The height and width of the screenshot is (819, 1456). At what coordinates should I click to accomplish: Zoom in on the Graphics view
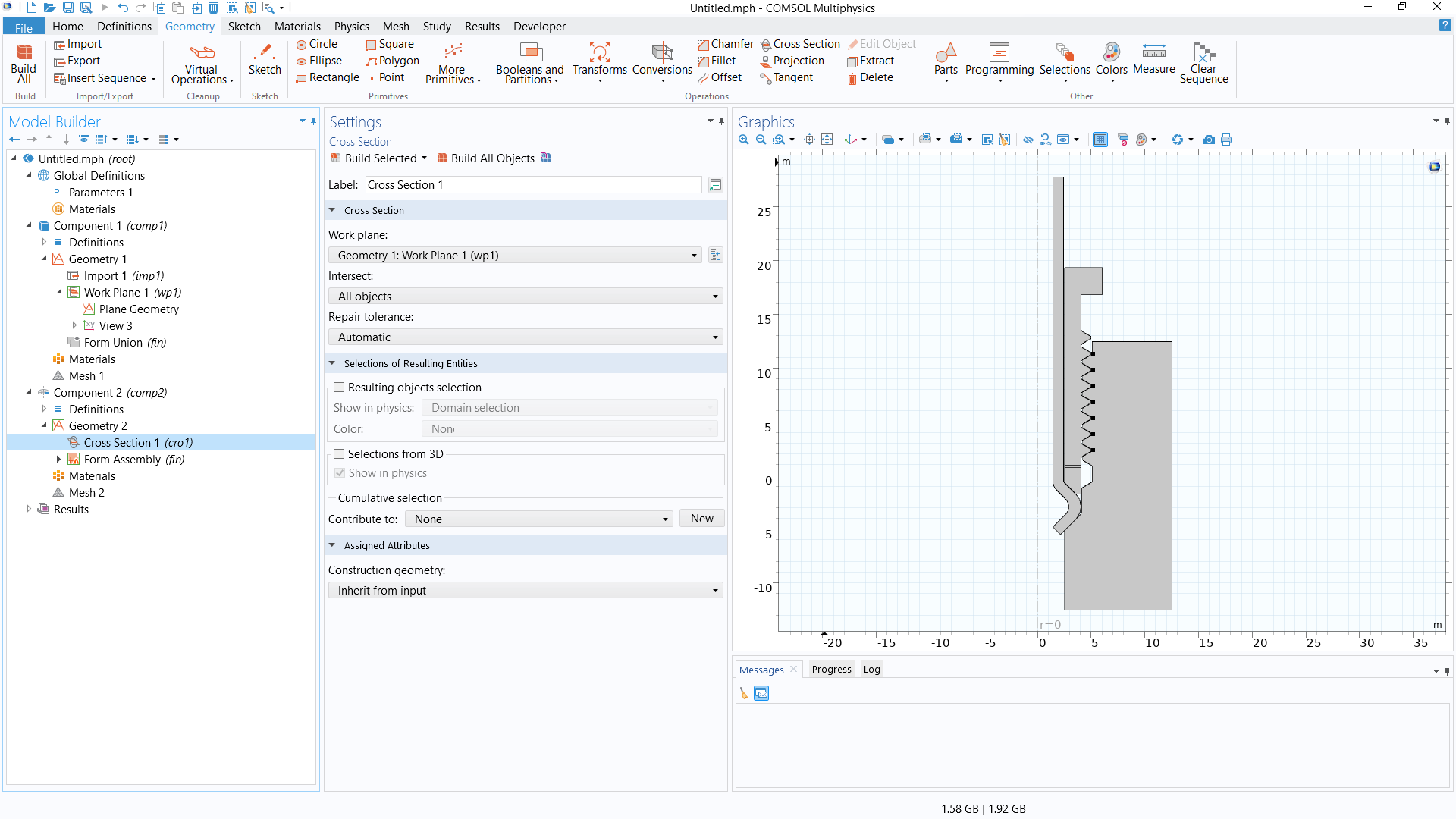coord(744,140)
